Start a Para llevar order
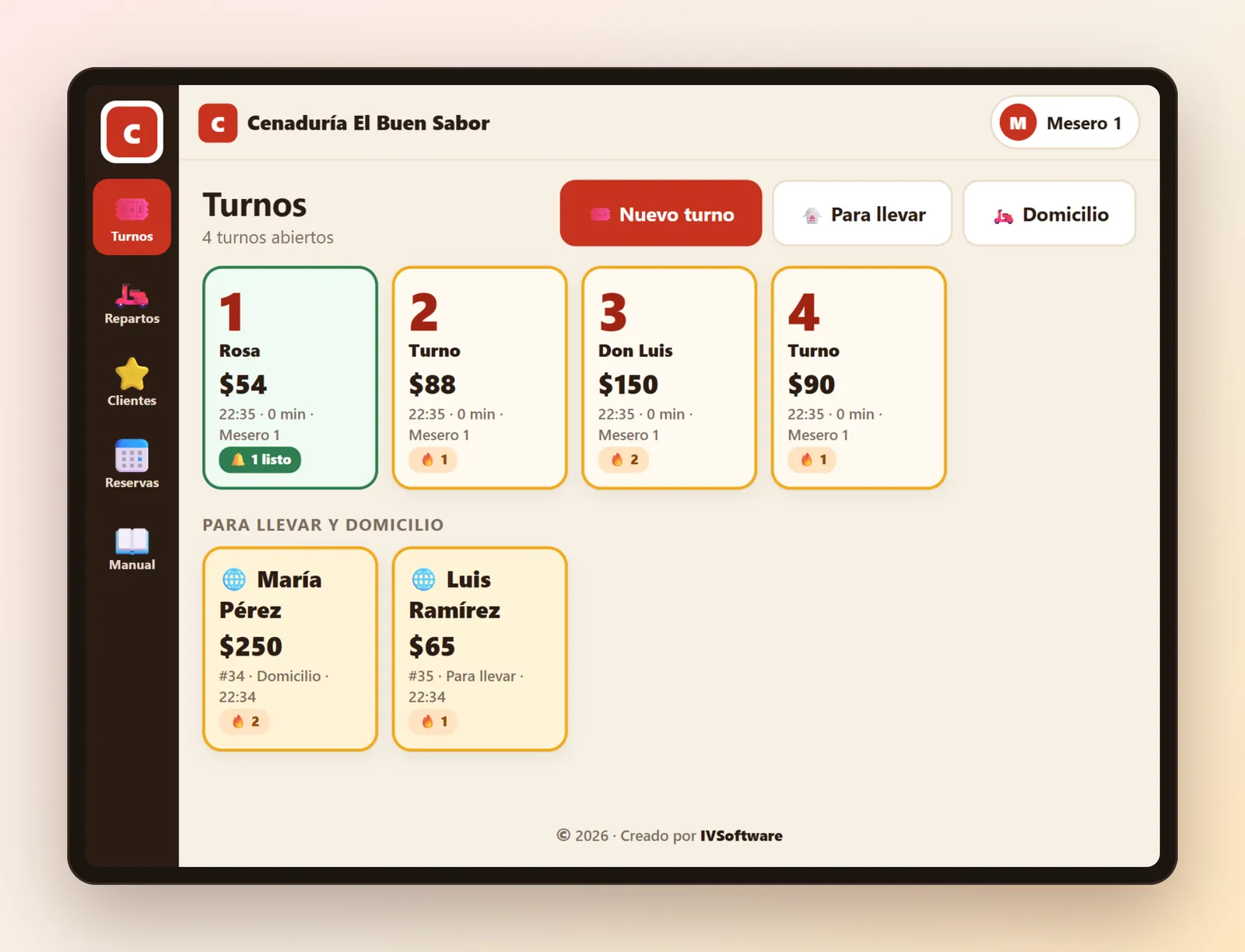This screenshot has width=1245, height=952. (x=862, y=214)
